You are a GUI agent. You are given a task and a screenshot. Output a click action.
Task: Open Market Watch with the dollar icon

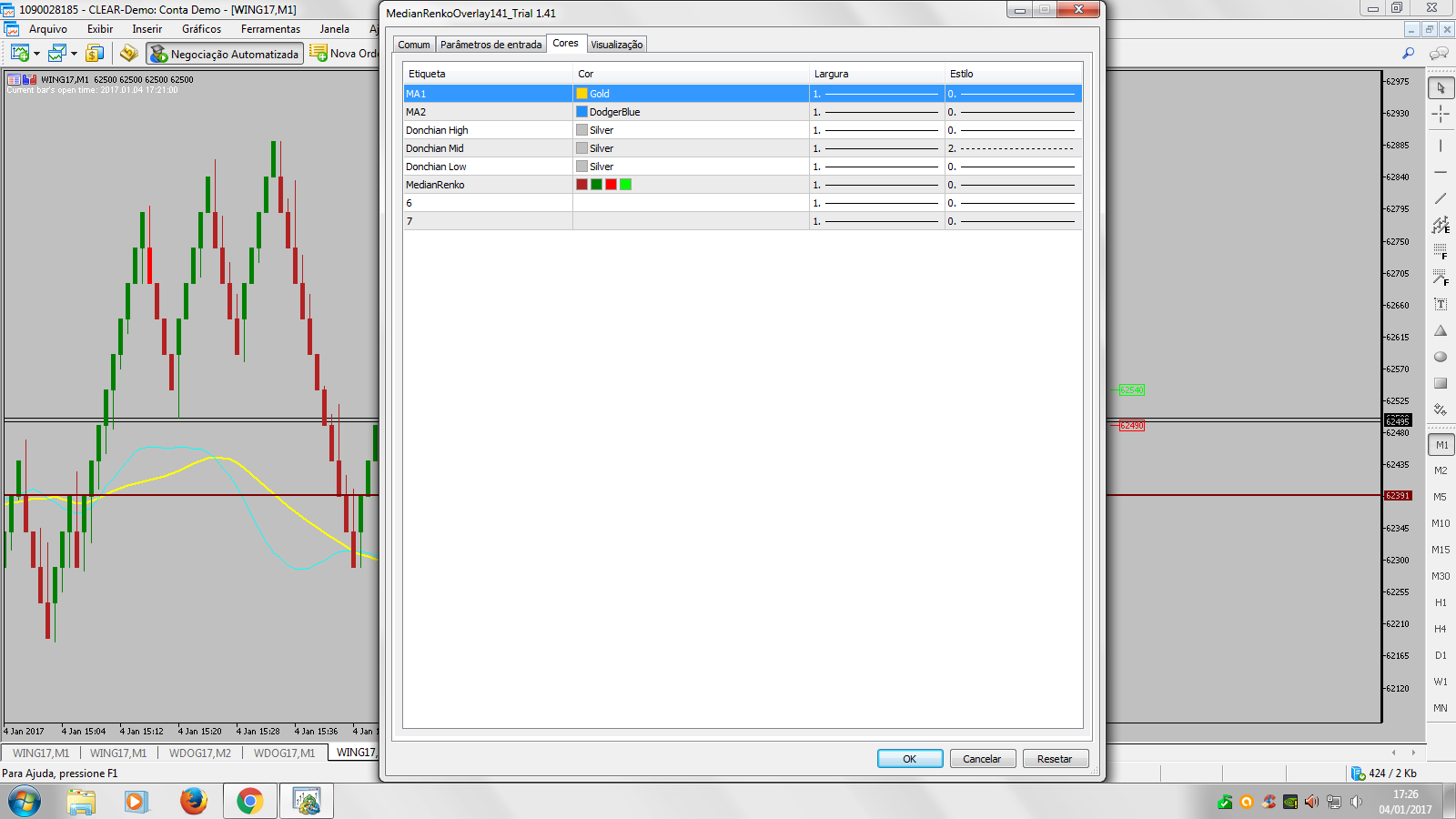click(x=95, y=54)
